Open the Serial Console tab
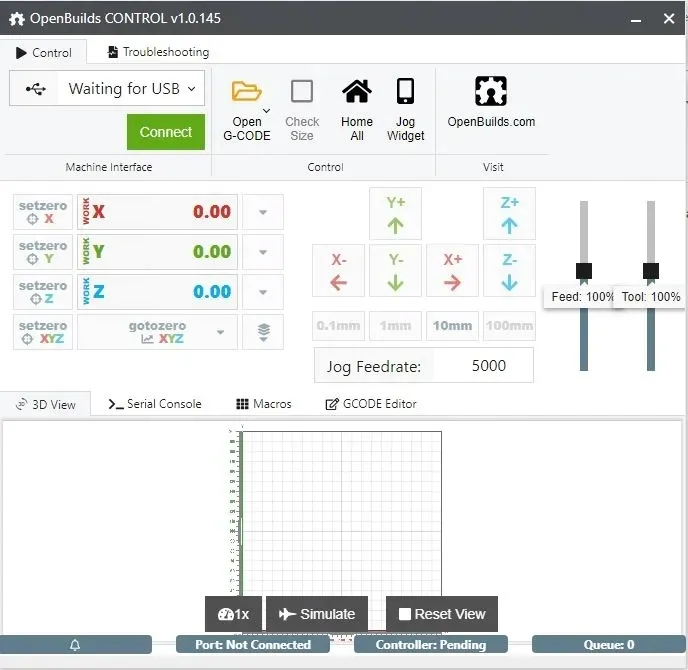Viewport: 688px width, 670px height. (x=155, y=404)
